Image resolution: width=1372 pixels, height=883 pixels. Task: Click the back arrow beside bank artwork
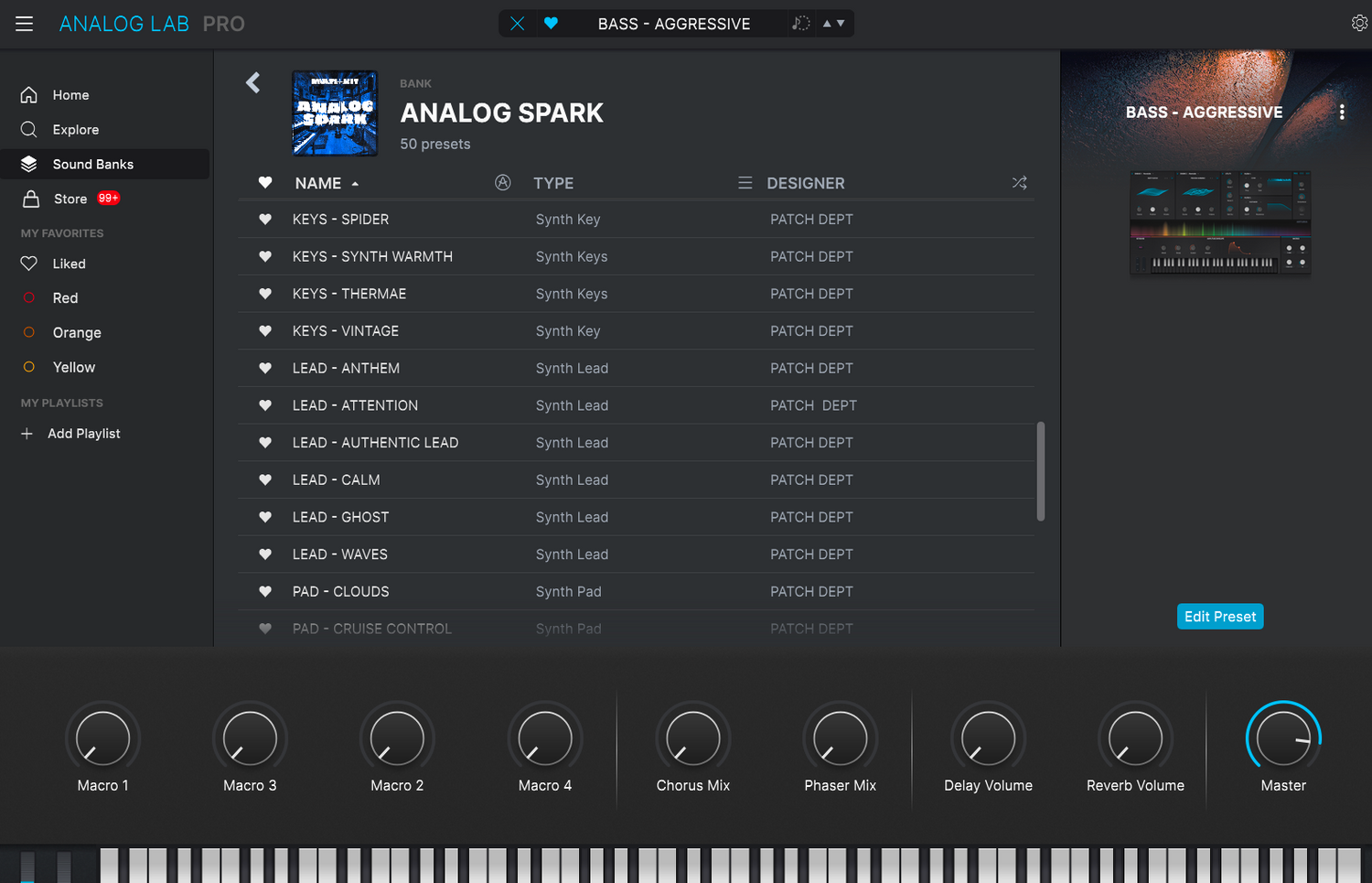[x=253, y=83]
